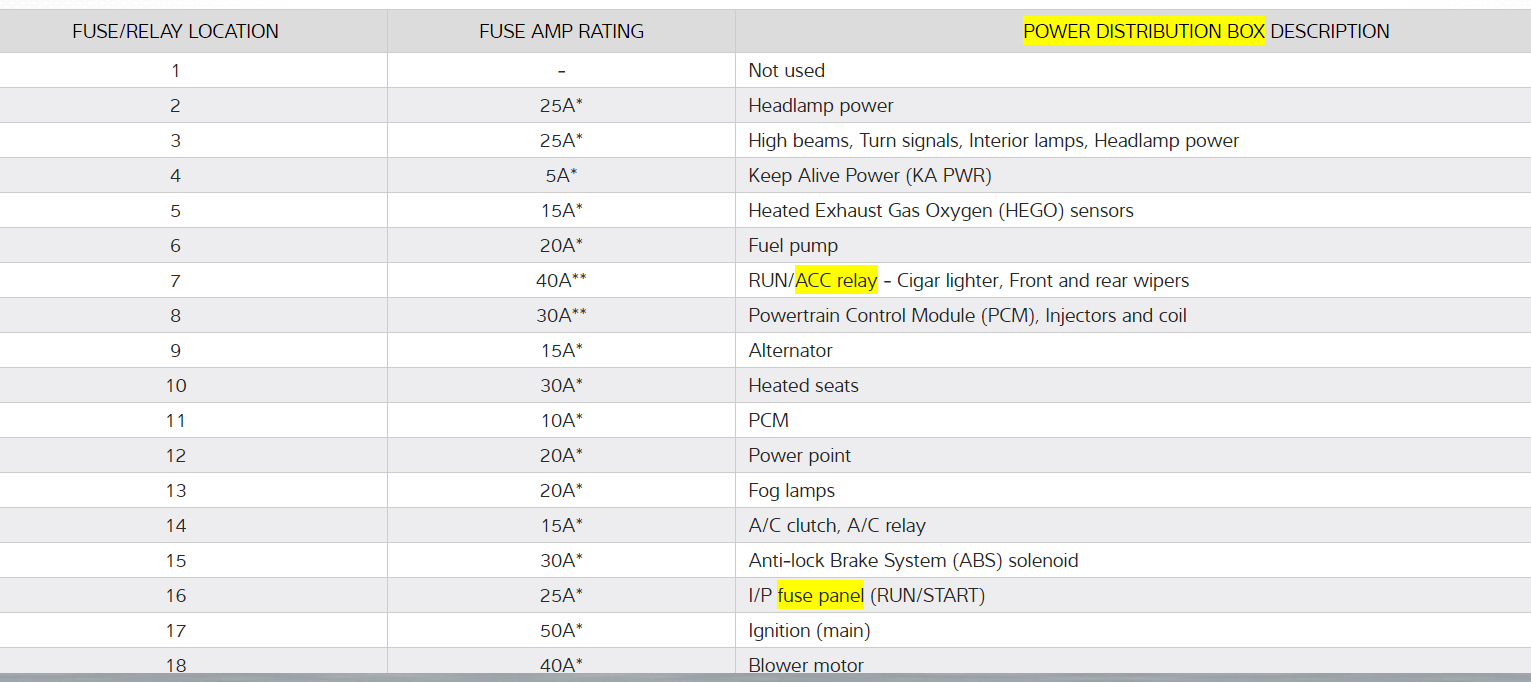Click the FUSE AMP RATING column header
The height and width of the screenshot is (682, 1531).
pos(561,31)
